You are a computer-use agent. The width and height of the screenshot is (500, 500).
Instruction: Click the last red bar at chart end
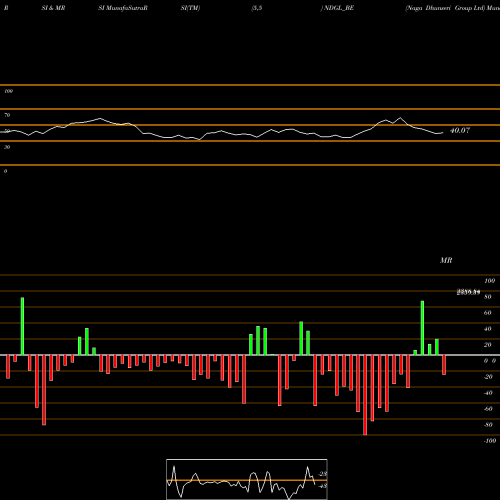pos(444,365)
